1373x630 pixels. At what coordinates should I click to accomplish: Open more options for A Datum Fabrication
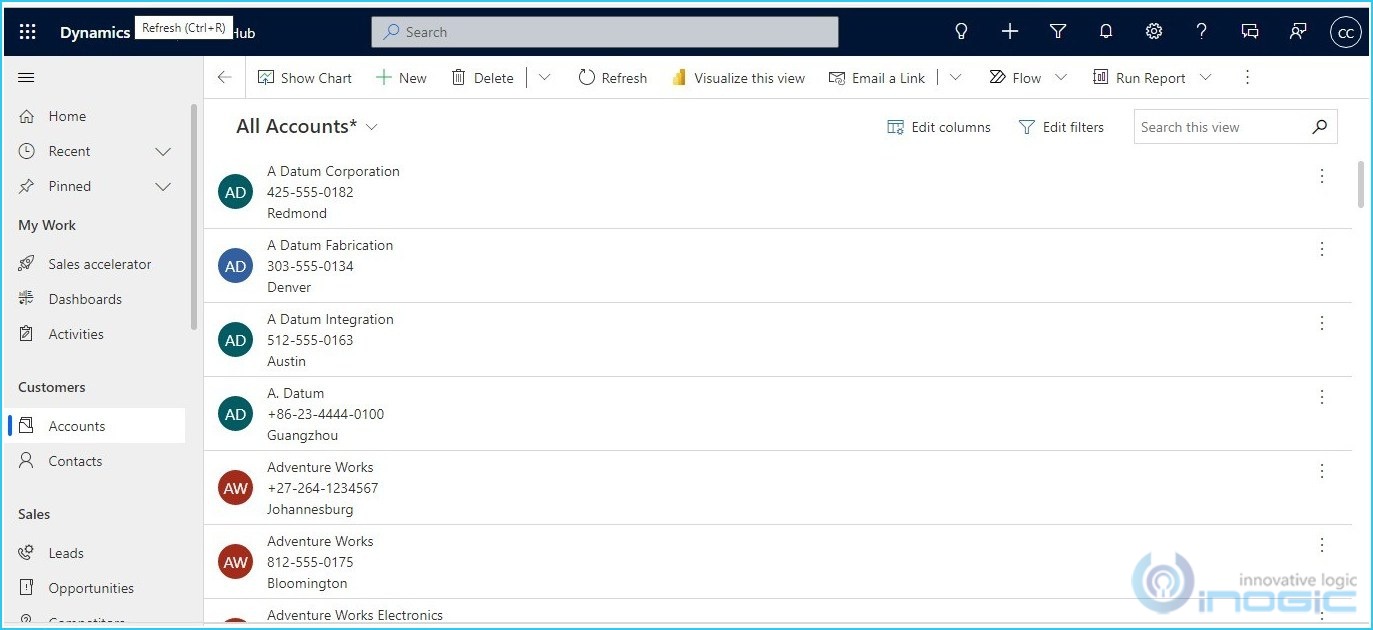[1321, 249]
